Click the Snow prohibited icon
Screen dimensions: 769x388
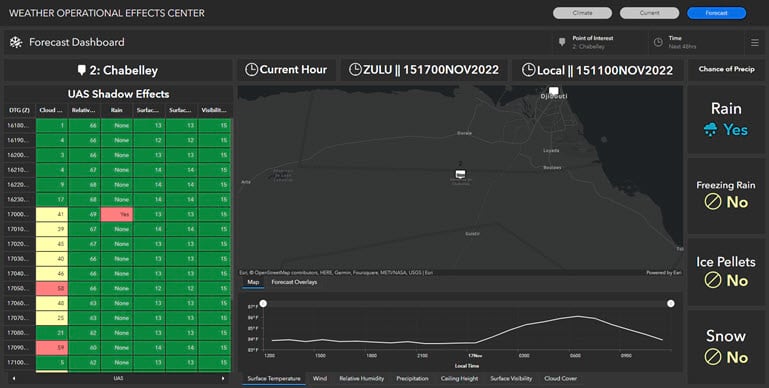[713, 357]
